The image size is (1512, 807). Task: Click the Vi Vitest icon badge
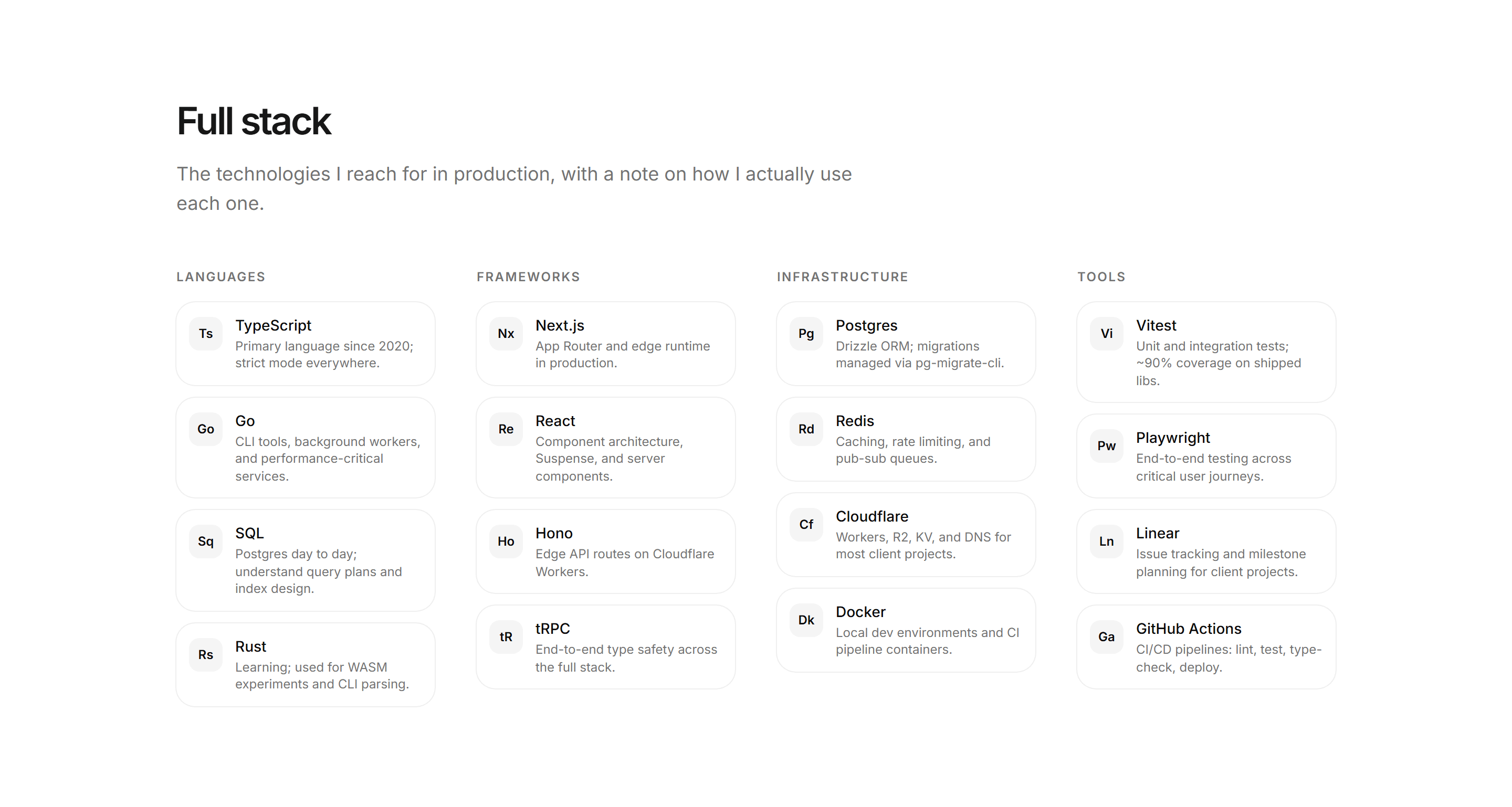tap(1106, 334)
